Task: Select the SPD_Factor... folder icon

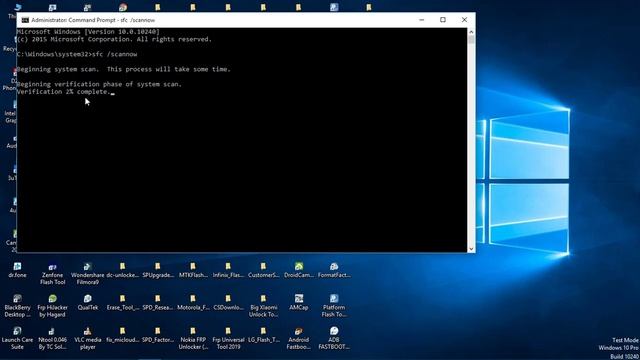Action: (158, 335)
